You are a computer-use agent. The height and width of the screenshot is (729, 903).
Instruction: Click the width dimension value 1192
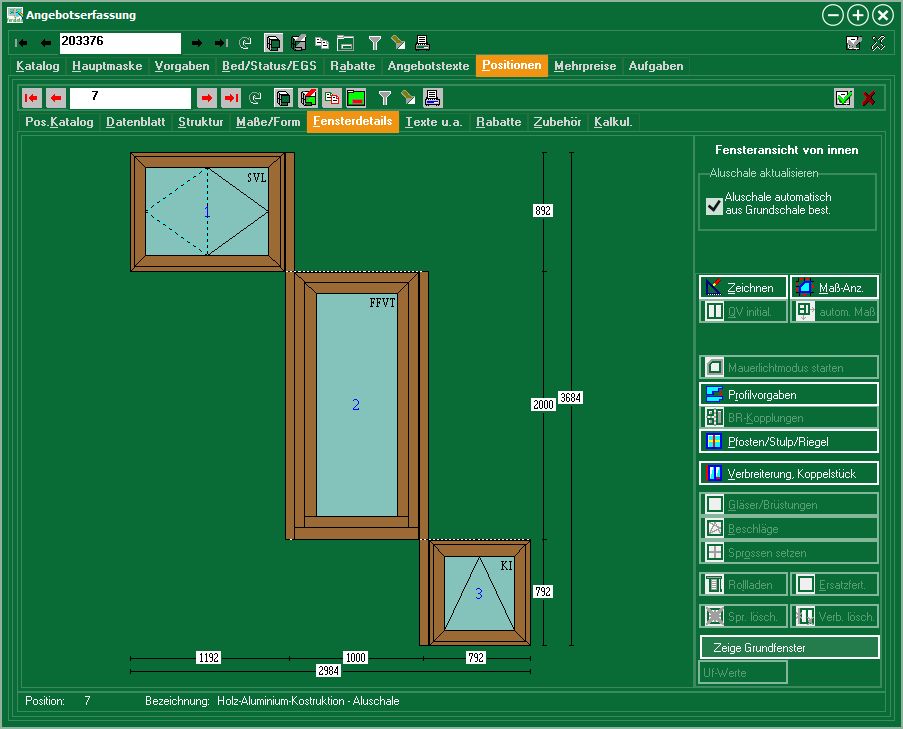point(208,658)
